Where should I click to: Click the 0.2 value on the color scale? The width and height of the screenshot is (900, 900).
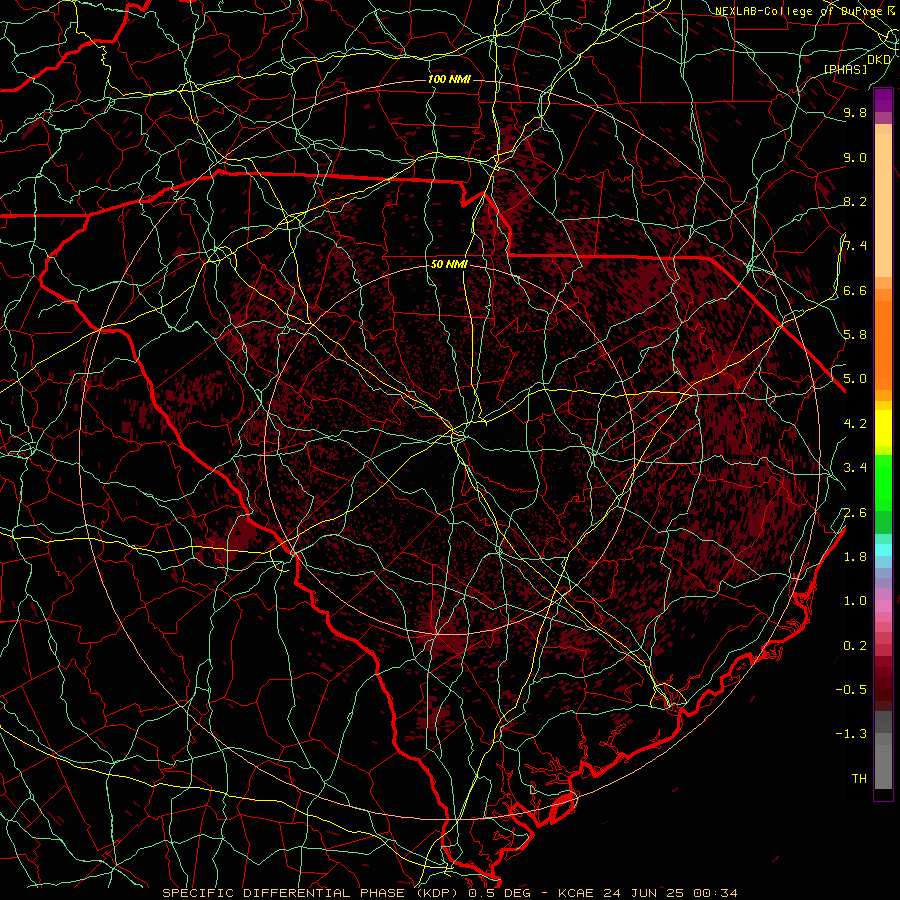pos(855,646)
